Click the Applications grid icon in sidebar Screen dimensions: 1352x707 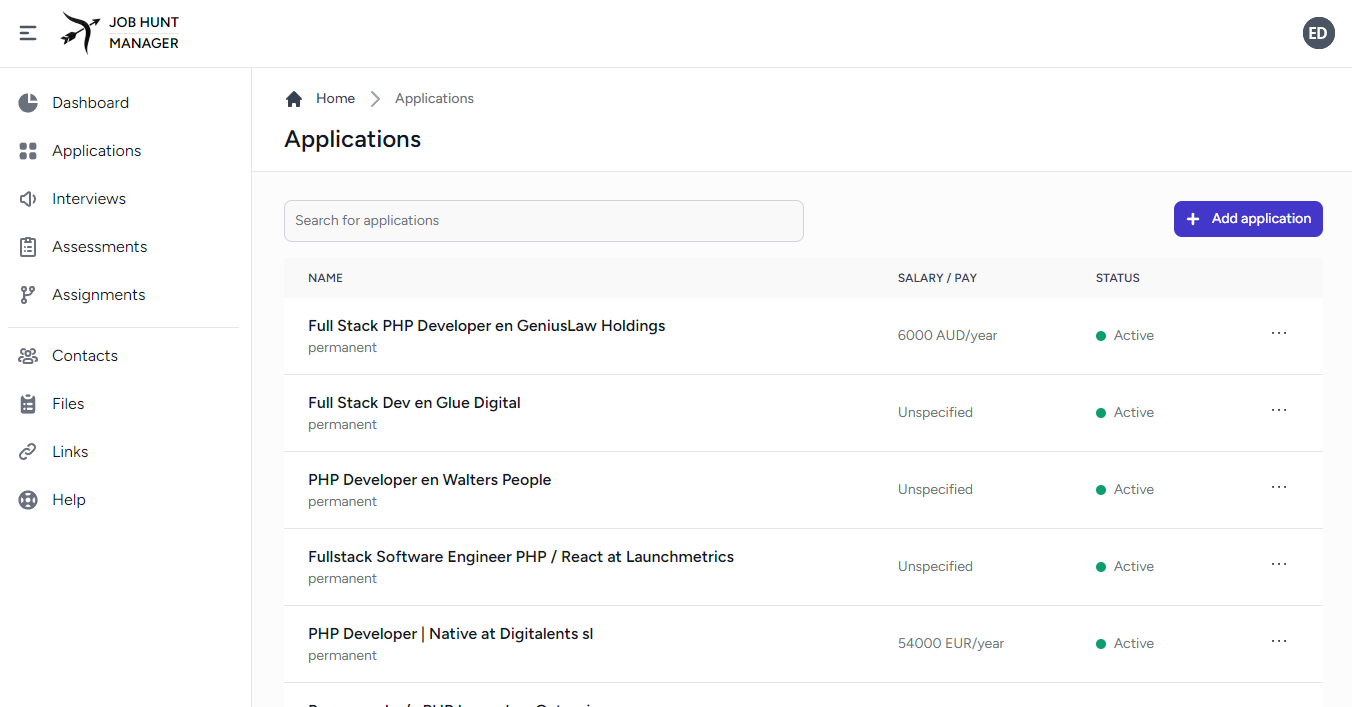pyautogui.click(x=28, y=151)
